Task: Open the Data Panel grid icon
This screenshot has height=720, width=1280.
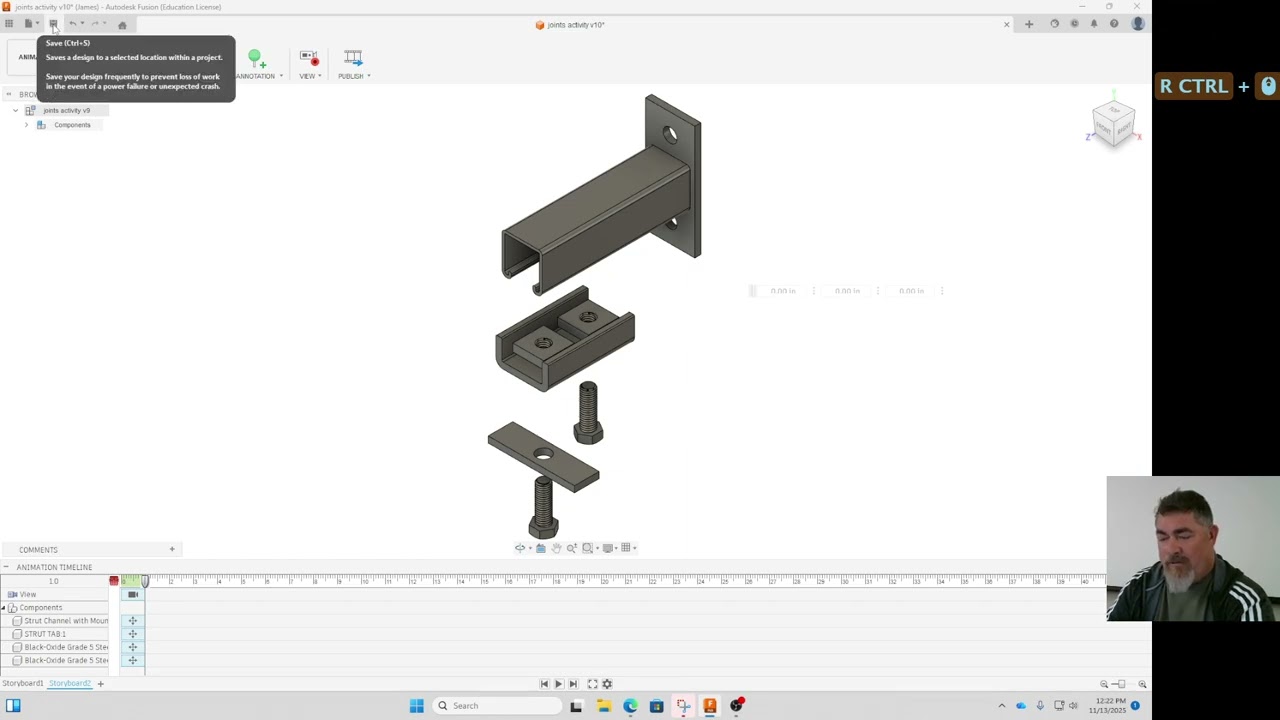Action: pyautogui.click(x=9, y=24)
